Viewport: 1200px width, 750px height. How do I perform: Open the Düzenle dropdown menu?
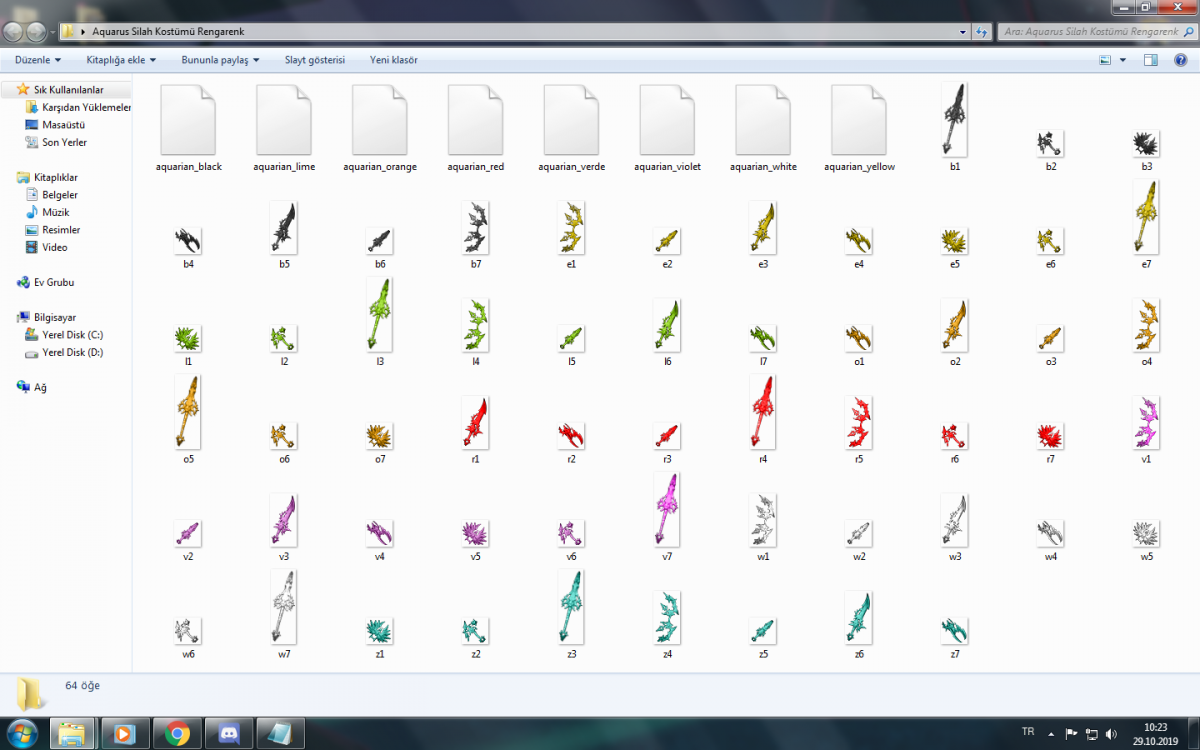pos(39,60)
